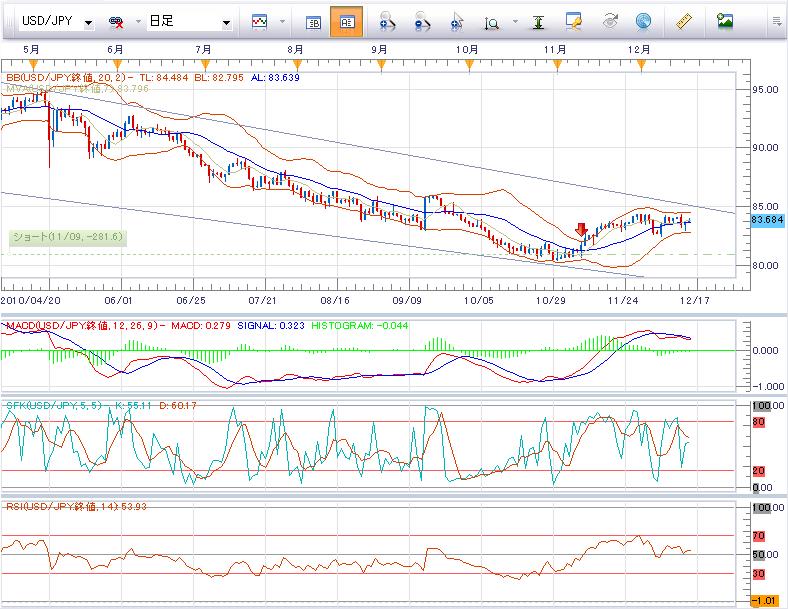Click the orange marker under 9月
788x609 pixels.
(x=381, y=64)
